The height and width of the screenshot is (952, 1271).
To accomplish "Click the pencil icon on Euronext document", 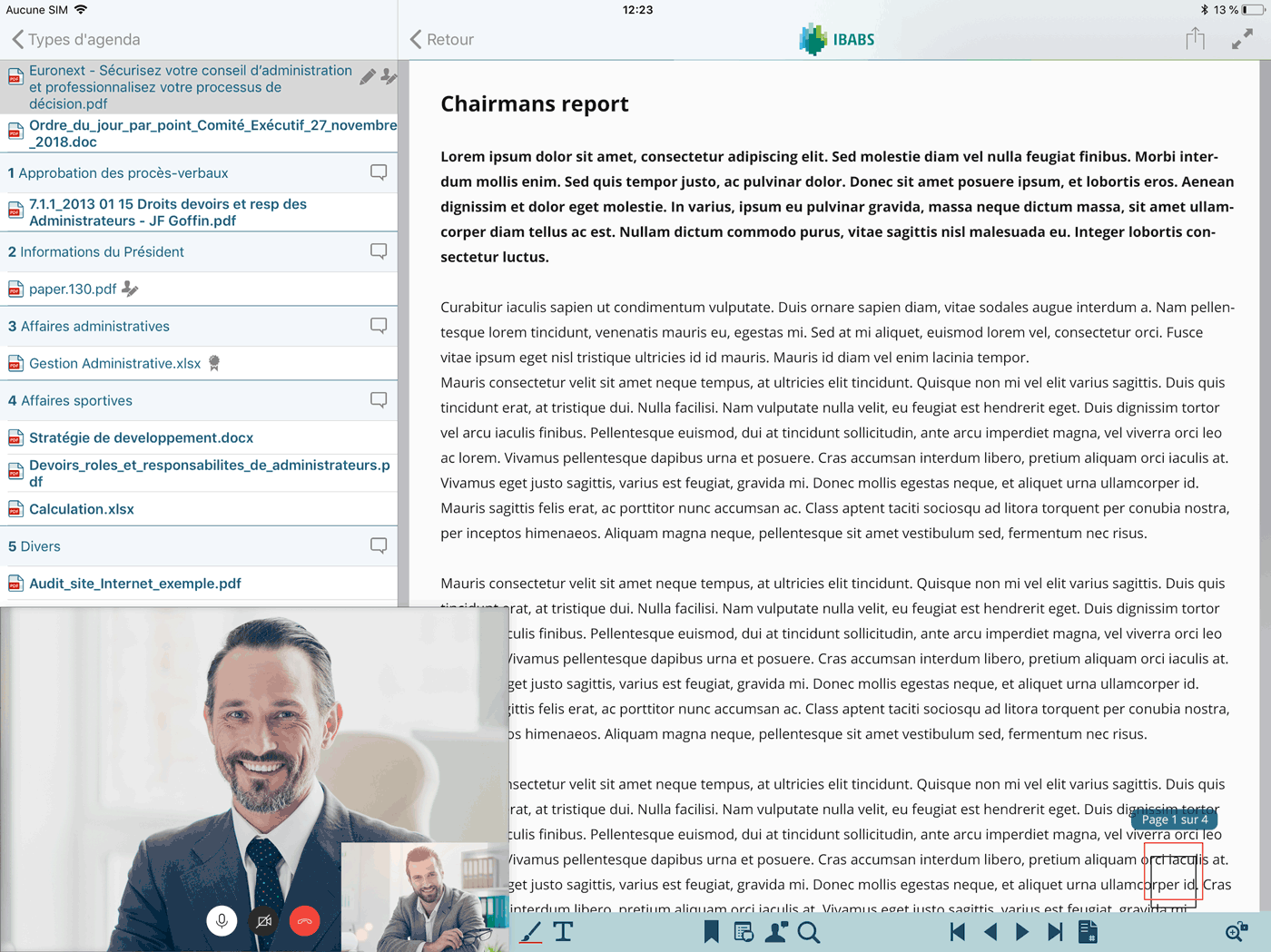I will [368, 77].
